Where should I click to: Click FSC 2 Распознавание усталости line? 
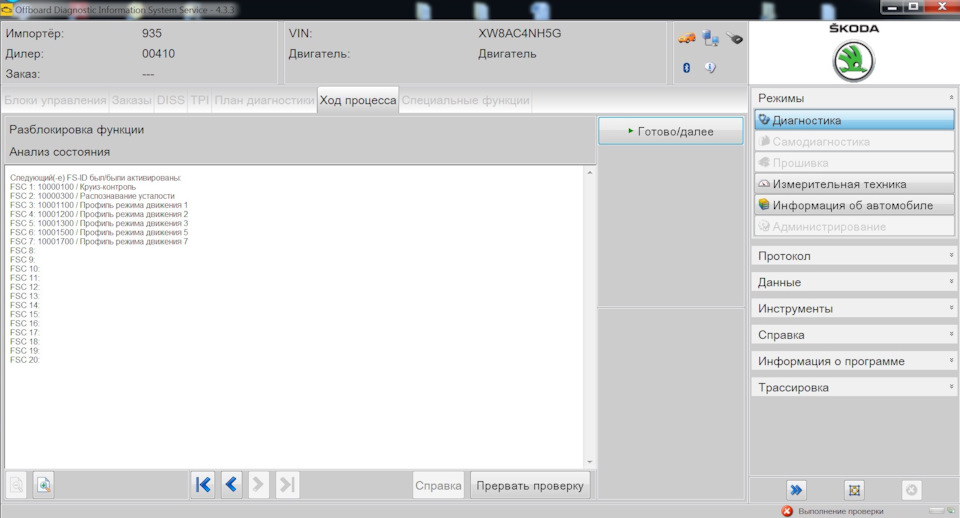click(x=92, y=196)
